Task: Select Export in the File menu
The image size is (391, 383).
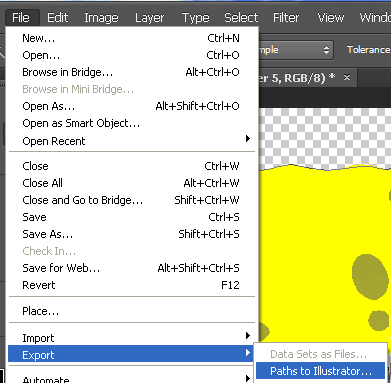Action: pos(132,354)
